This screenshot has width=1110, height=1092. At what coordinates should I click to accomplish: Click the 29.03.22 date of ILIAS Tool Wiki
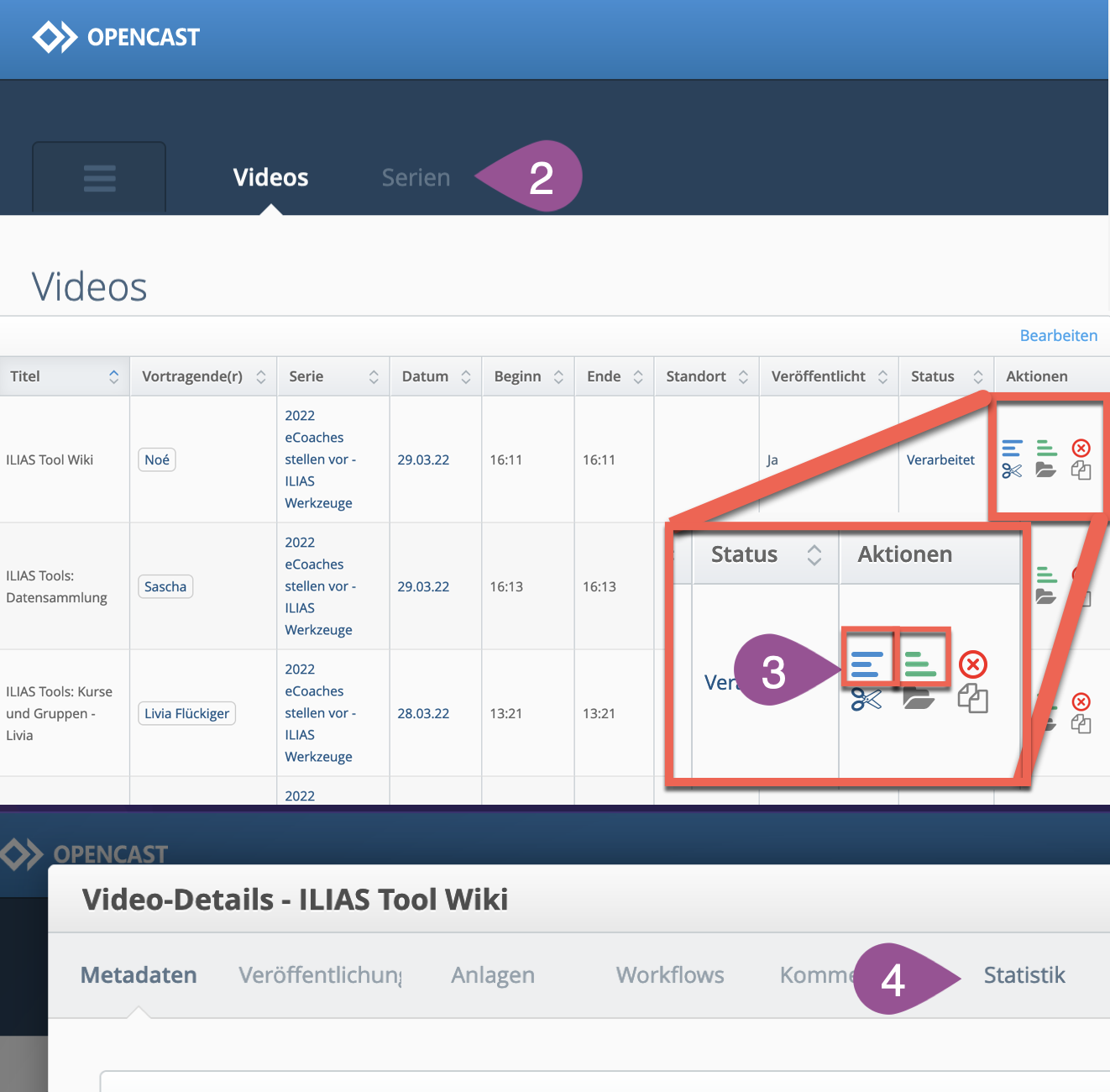423,459
